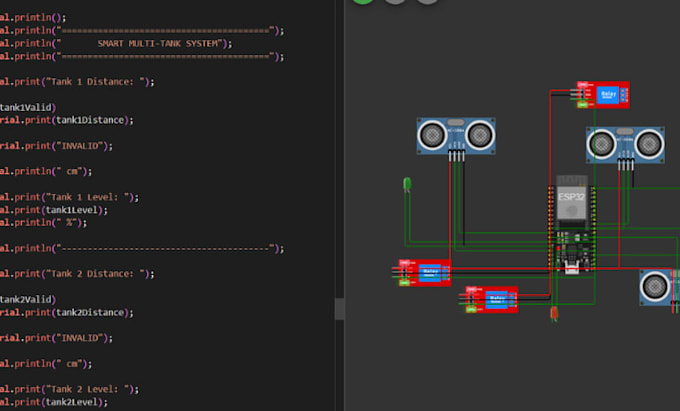Select the relay module above the ESP32
The height and width of the screenshot is (411, 680).
(x=603, y=95)
